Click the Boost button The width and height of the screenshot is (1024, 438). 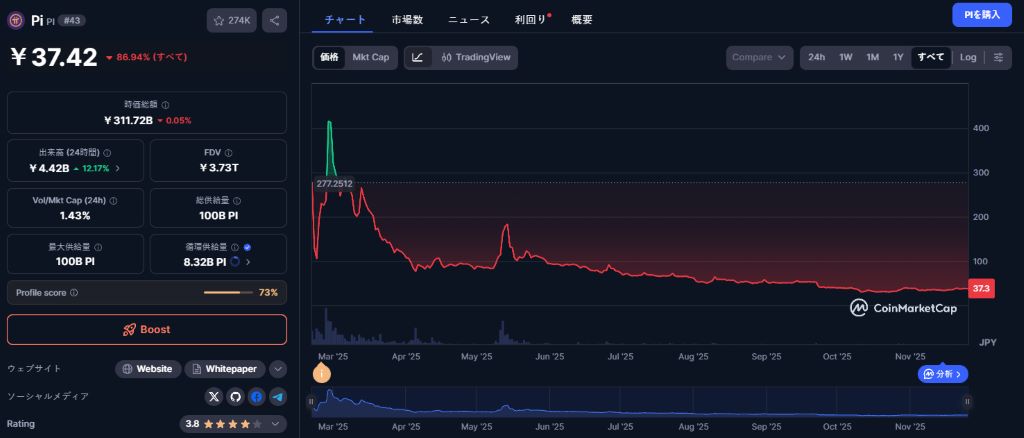click(147, 330)
